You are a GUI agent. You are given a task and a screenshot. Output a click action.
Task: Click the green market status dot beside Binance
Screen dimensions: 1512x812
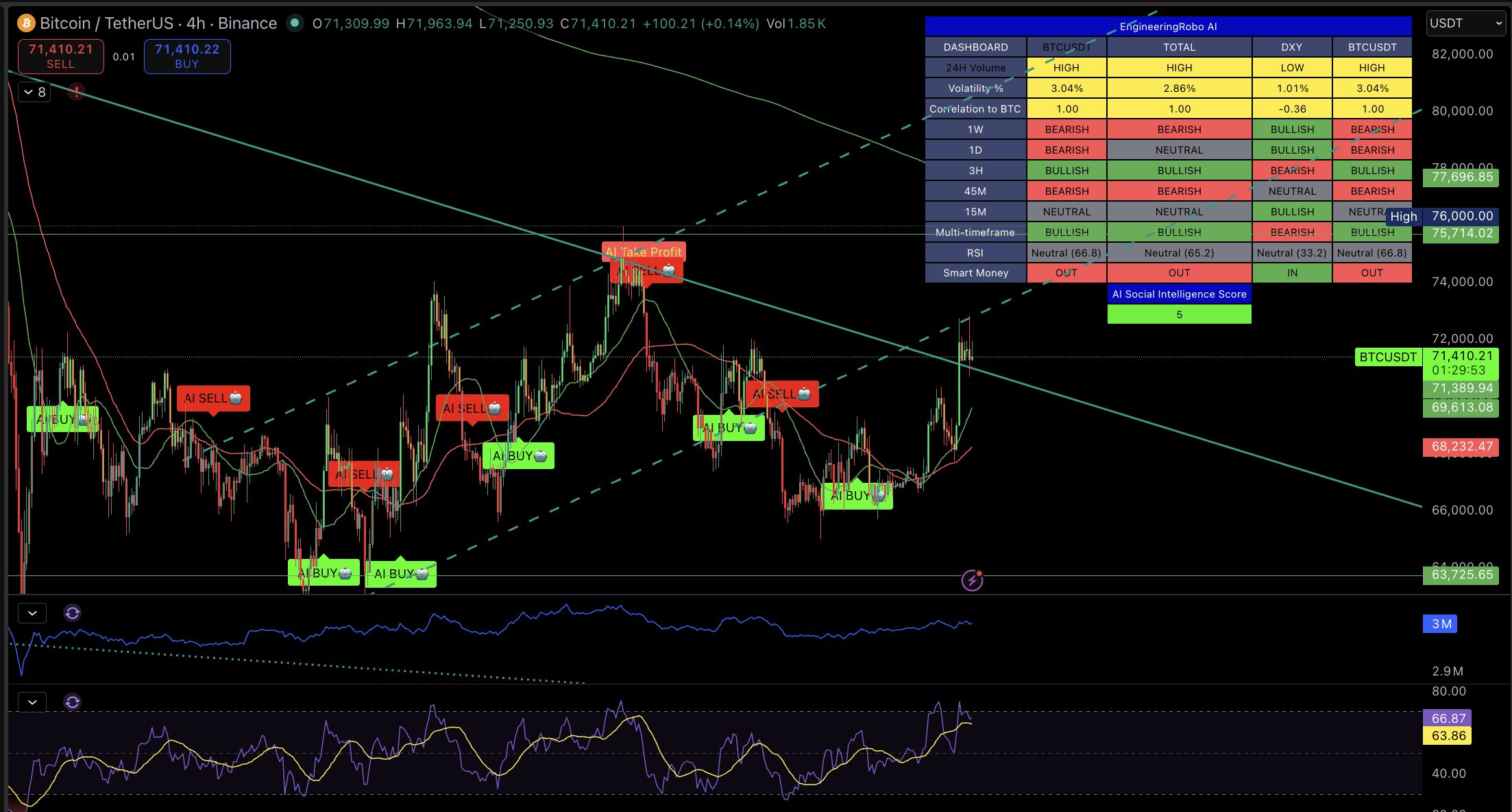[295, 23]
